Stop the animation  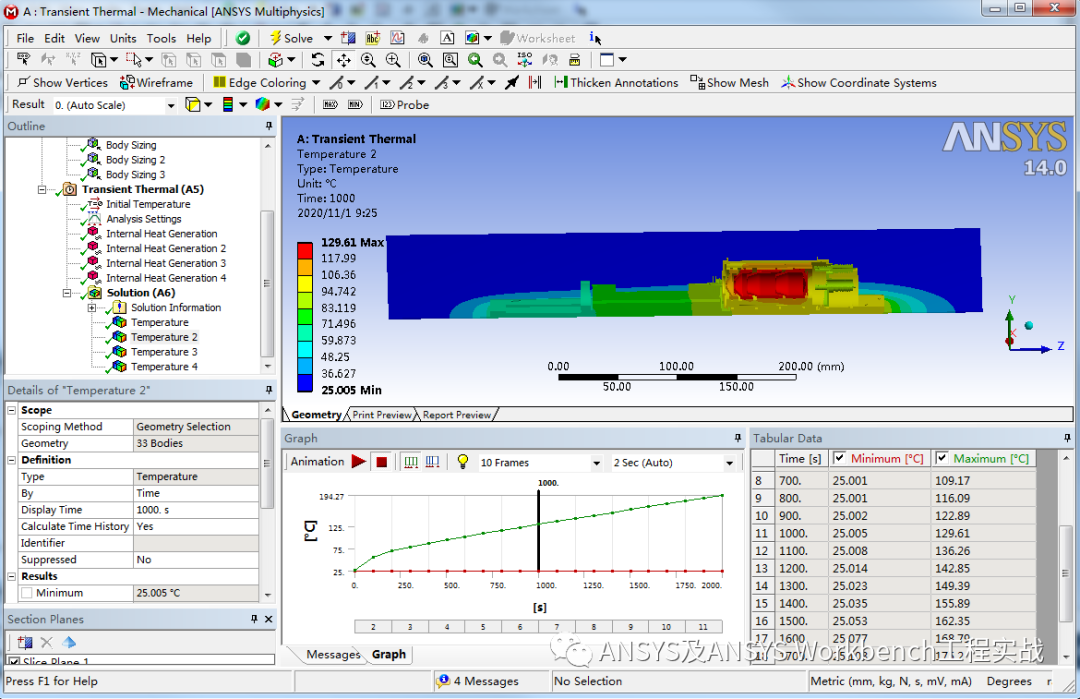[x=382, y=462]
